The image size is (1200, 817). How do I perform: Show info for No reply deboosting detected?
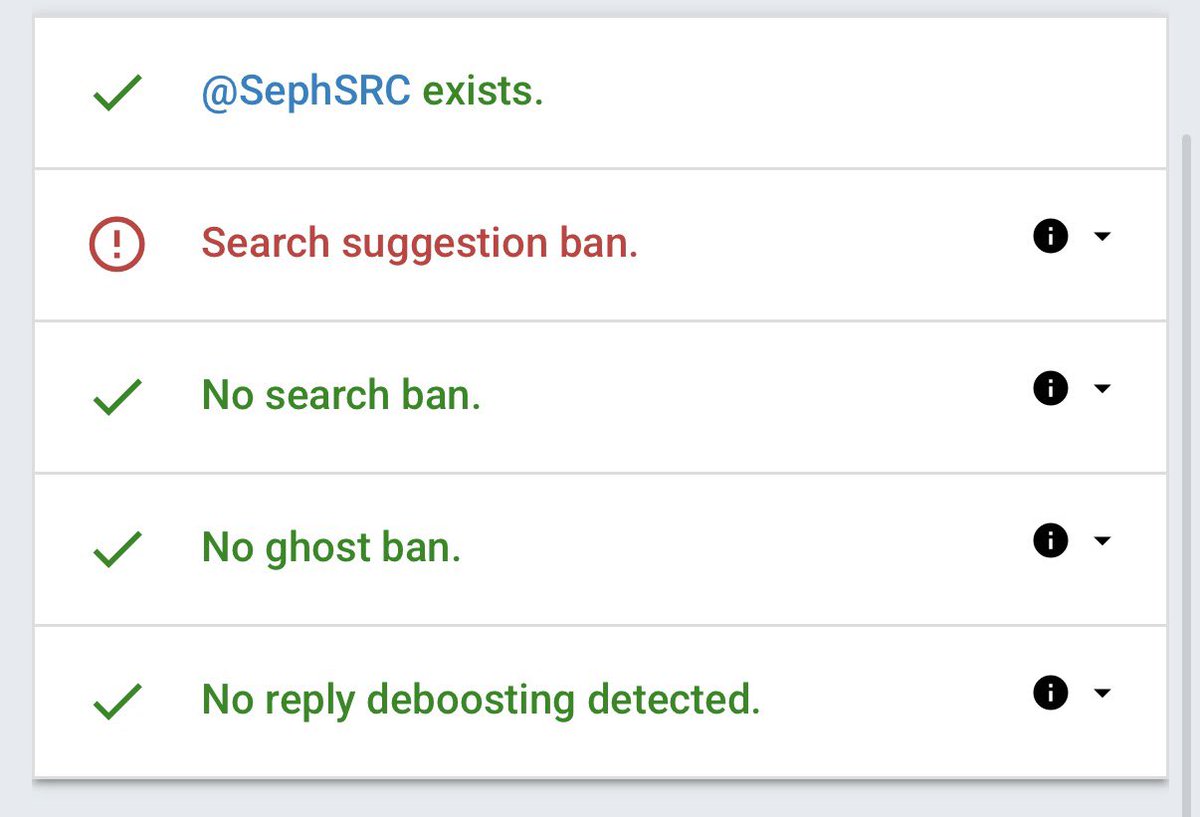click(x=1050, y=693)
